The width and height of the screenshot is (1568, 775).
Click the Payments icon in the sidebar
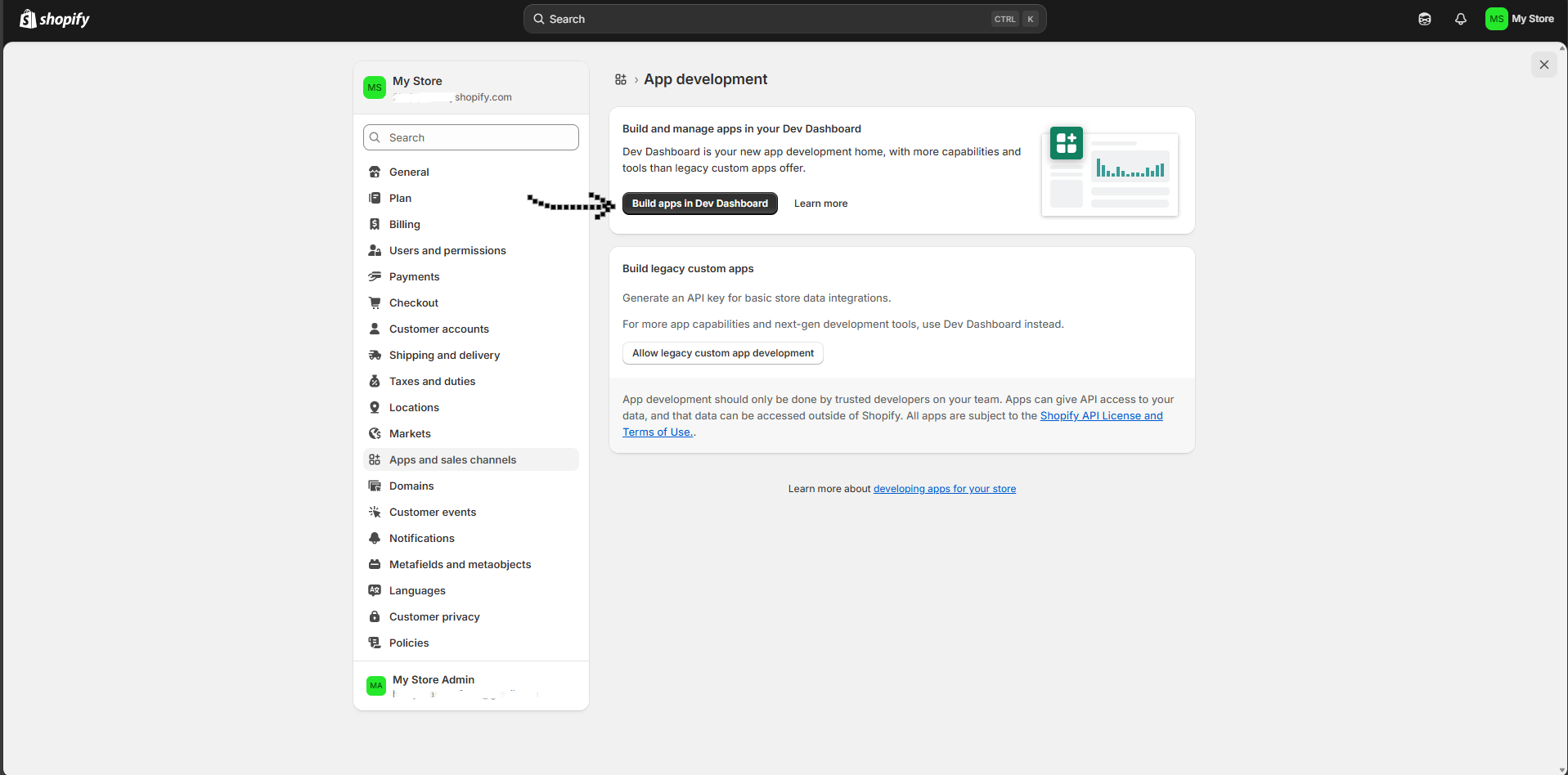point(375,276)
